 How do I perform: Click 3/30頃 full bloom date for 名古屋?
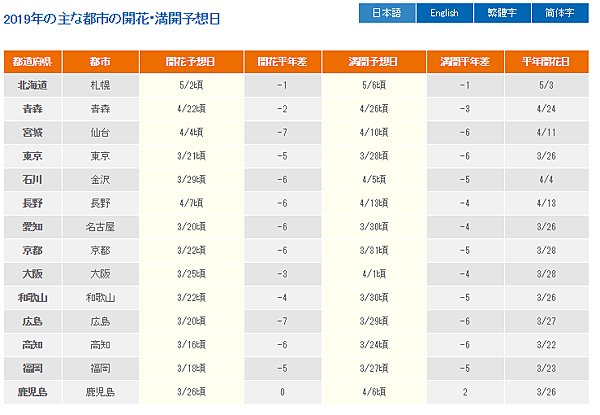374,227
